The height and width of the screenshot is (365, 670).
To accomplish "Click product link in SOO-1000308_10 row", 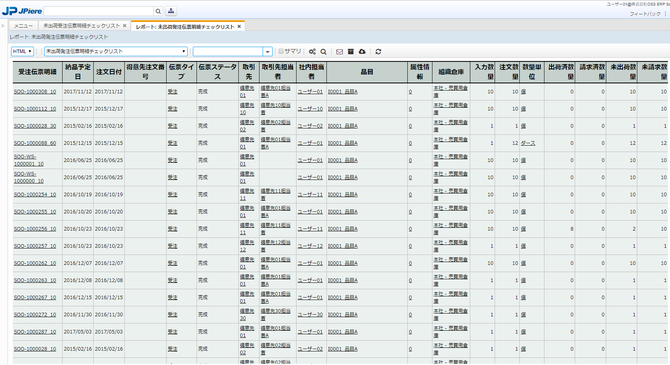I will pos(343,92).
